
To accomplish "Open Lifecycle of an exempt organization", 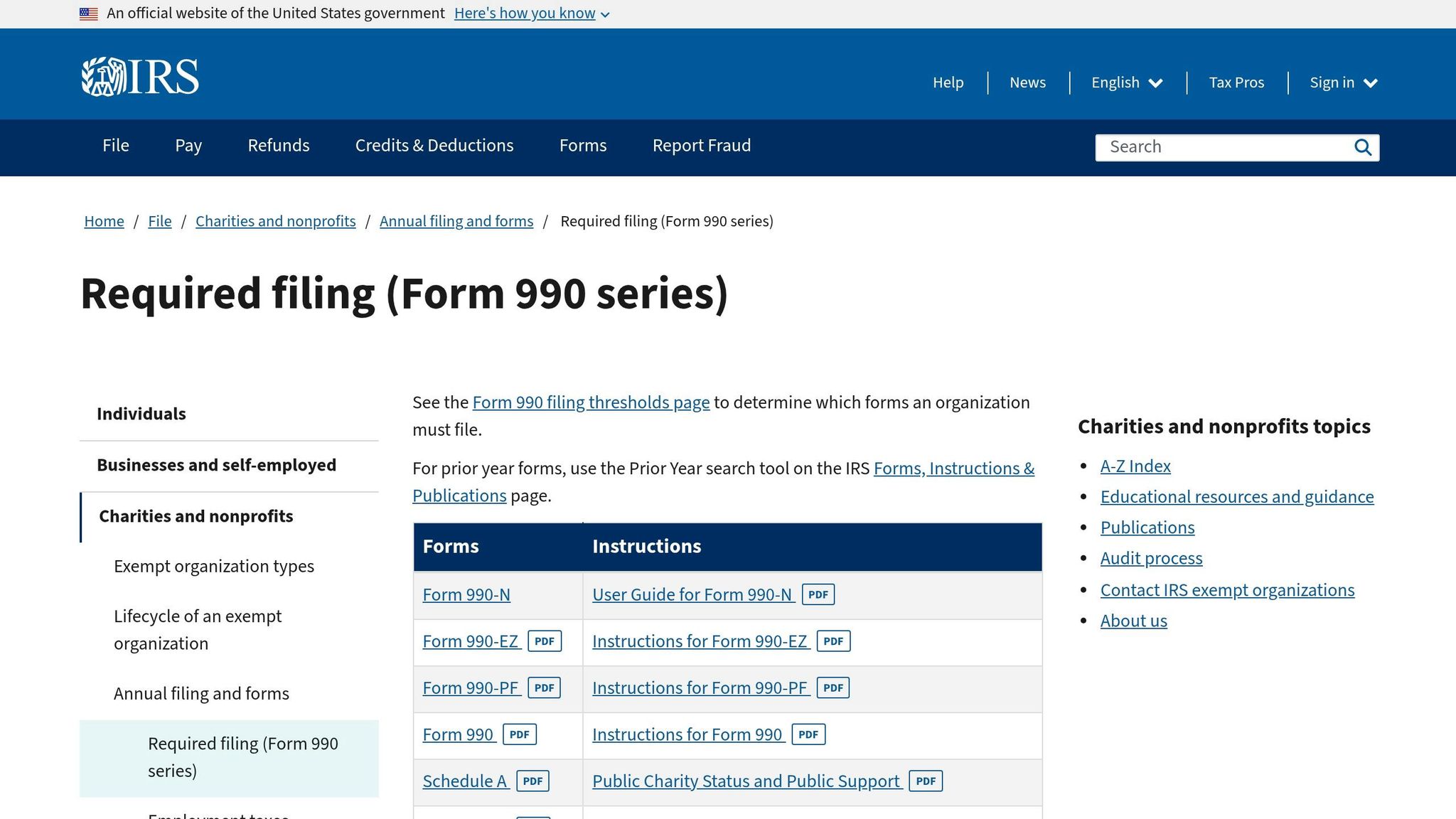I will click(x=198, y=630).
